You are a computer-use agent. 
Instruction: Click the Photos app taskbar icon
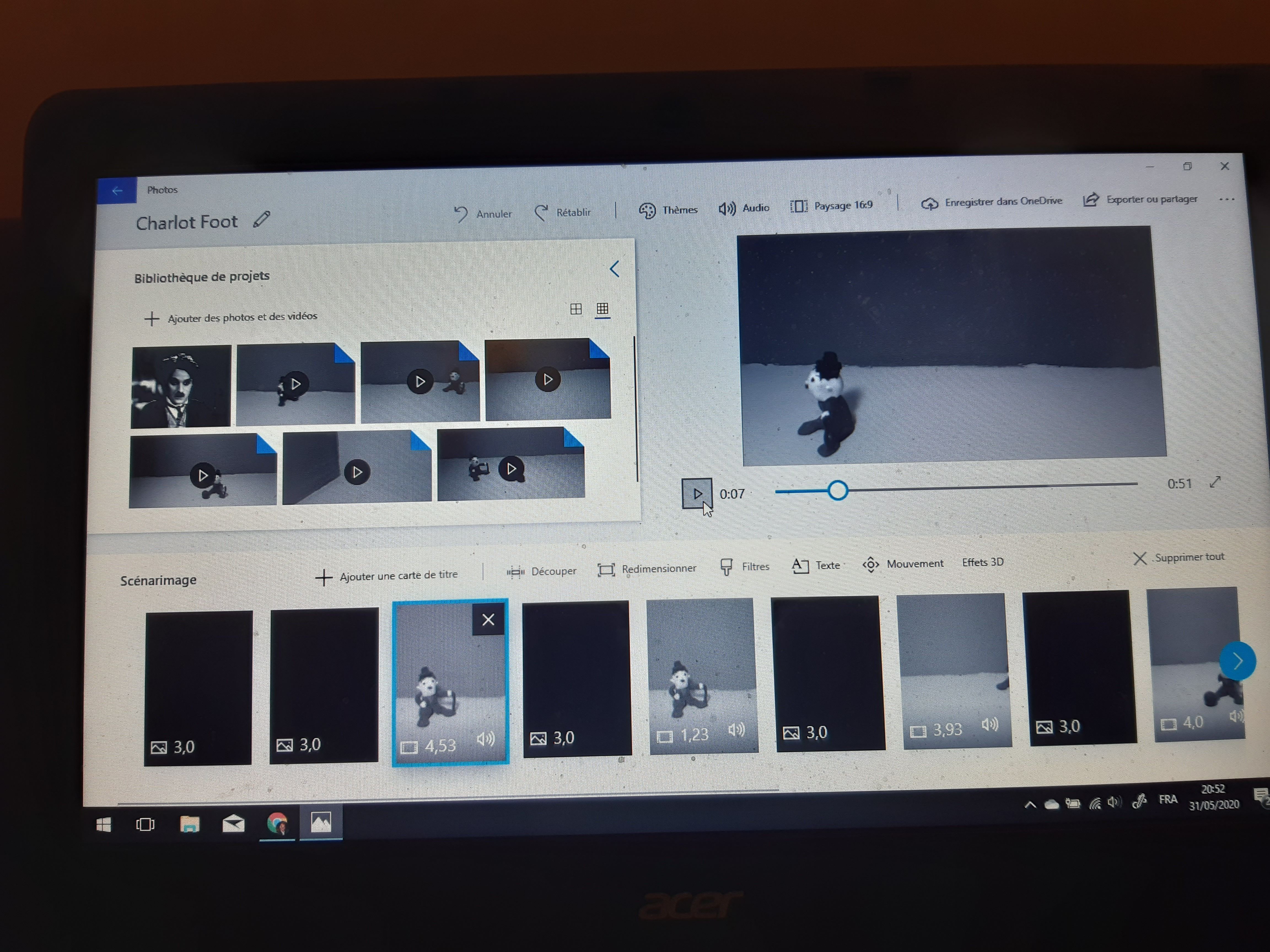[321, 822]
